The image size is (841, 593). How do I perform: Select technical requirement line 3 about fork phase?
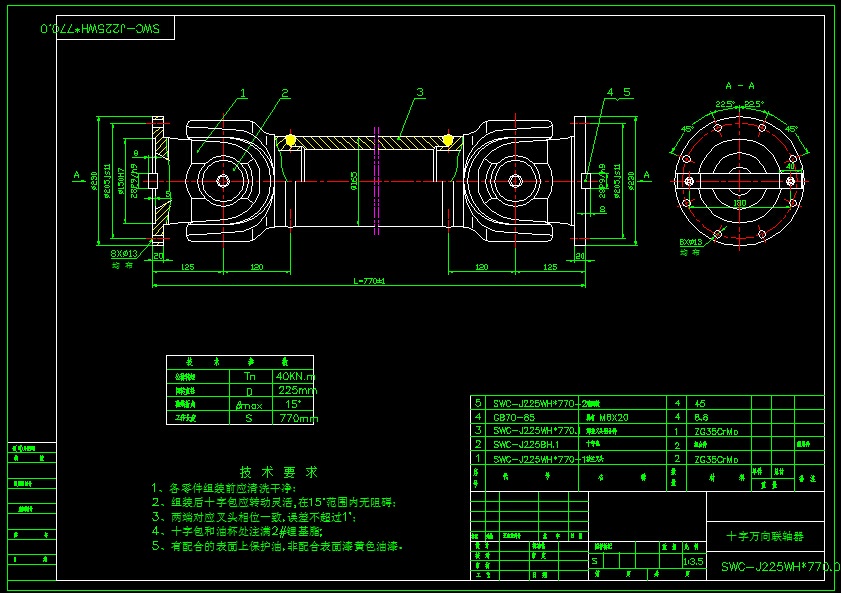click(x=254, y=517)
